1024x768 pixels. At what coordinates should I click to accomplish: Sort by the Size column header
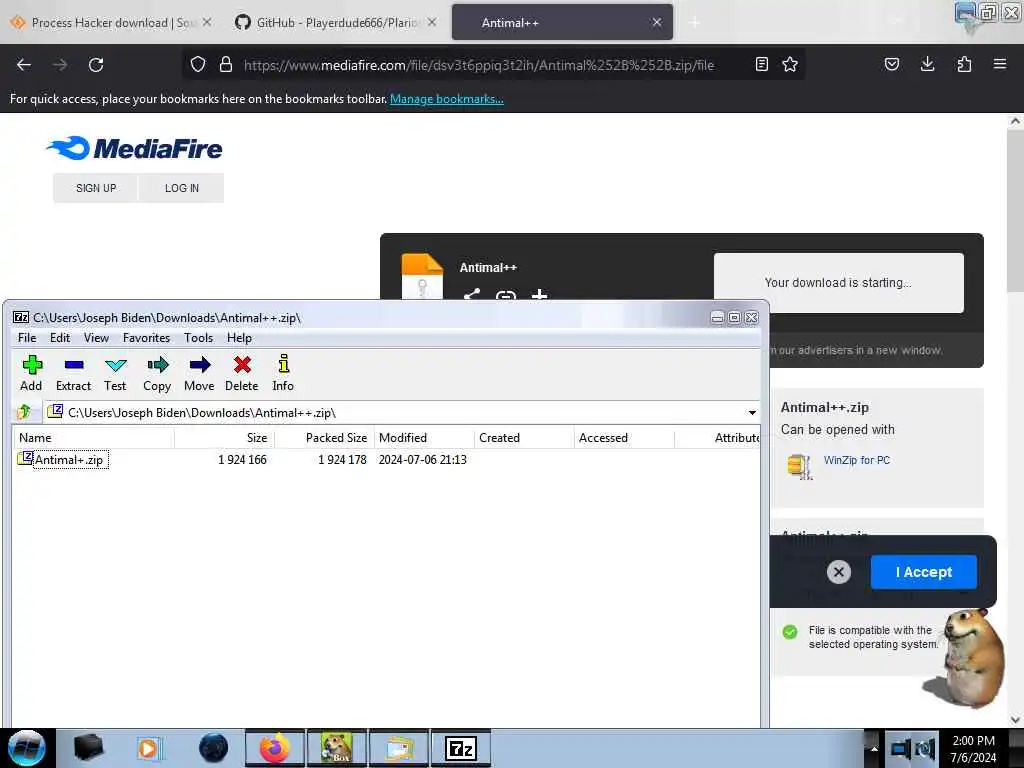coord(225,438)
